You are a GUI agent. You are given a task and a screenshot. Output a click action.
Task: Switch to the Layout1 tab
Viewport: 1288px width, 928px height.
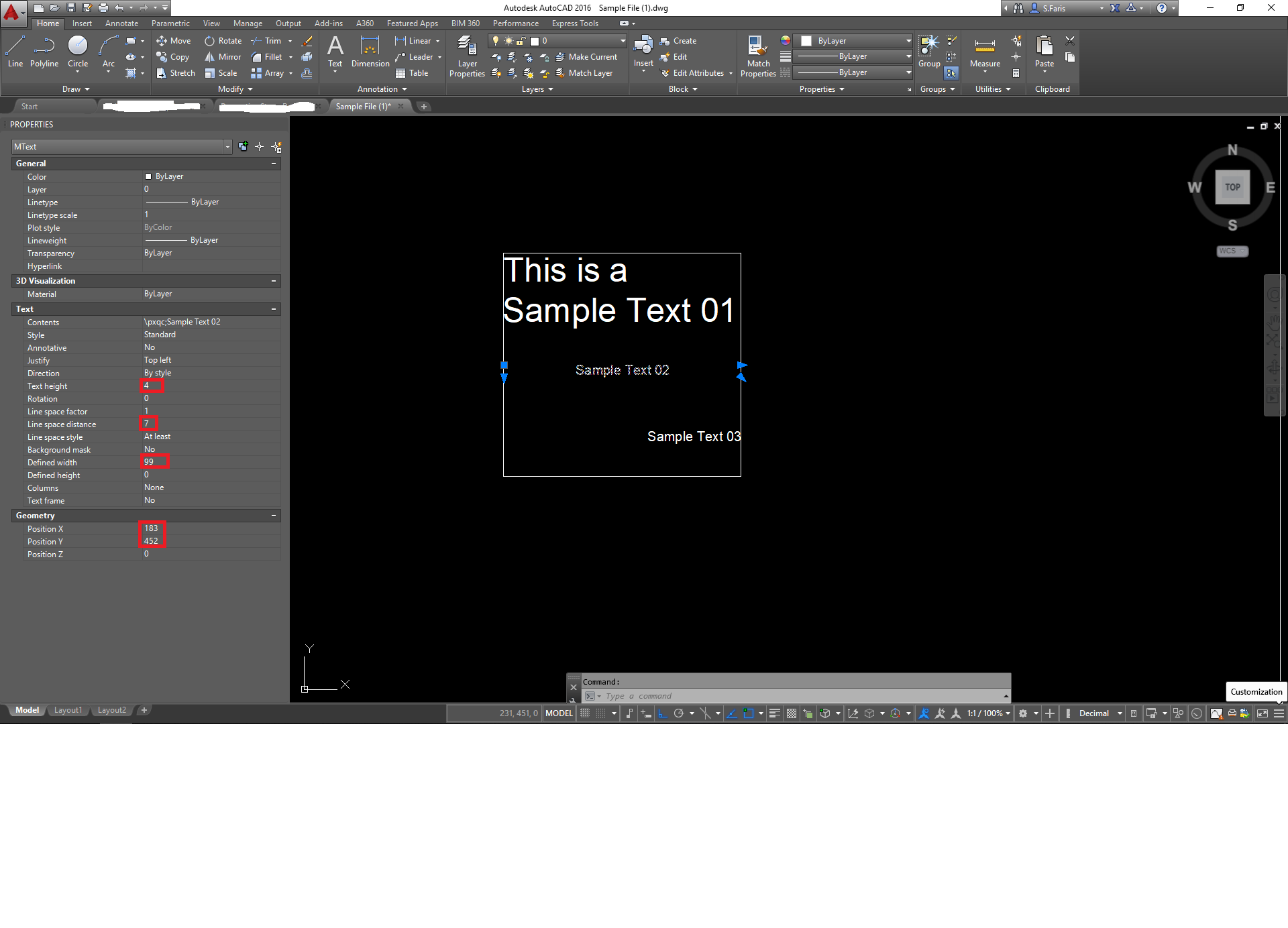click(68, 710)
